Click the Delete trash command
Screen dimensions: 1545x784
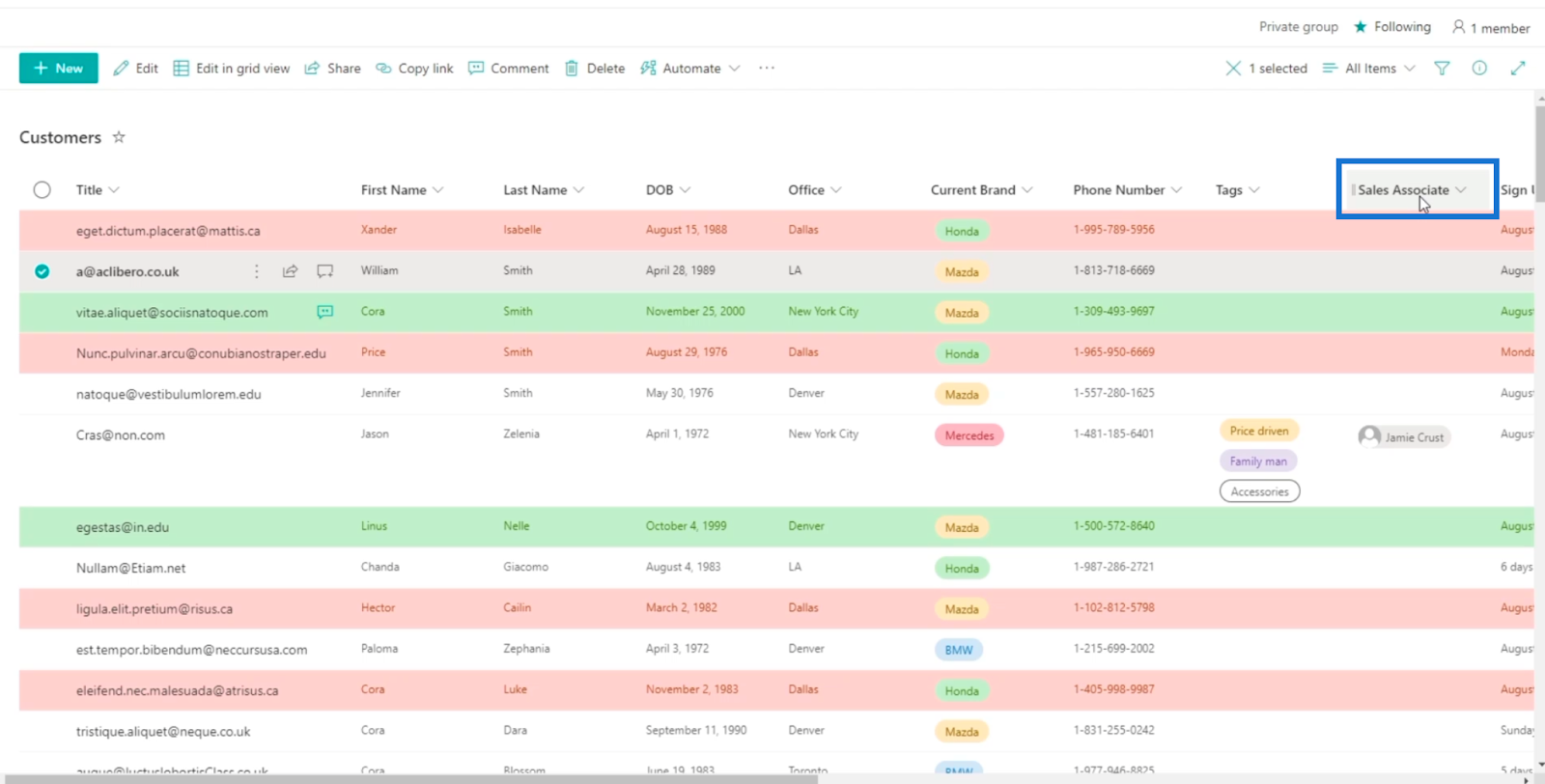(x=595, y=69)
